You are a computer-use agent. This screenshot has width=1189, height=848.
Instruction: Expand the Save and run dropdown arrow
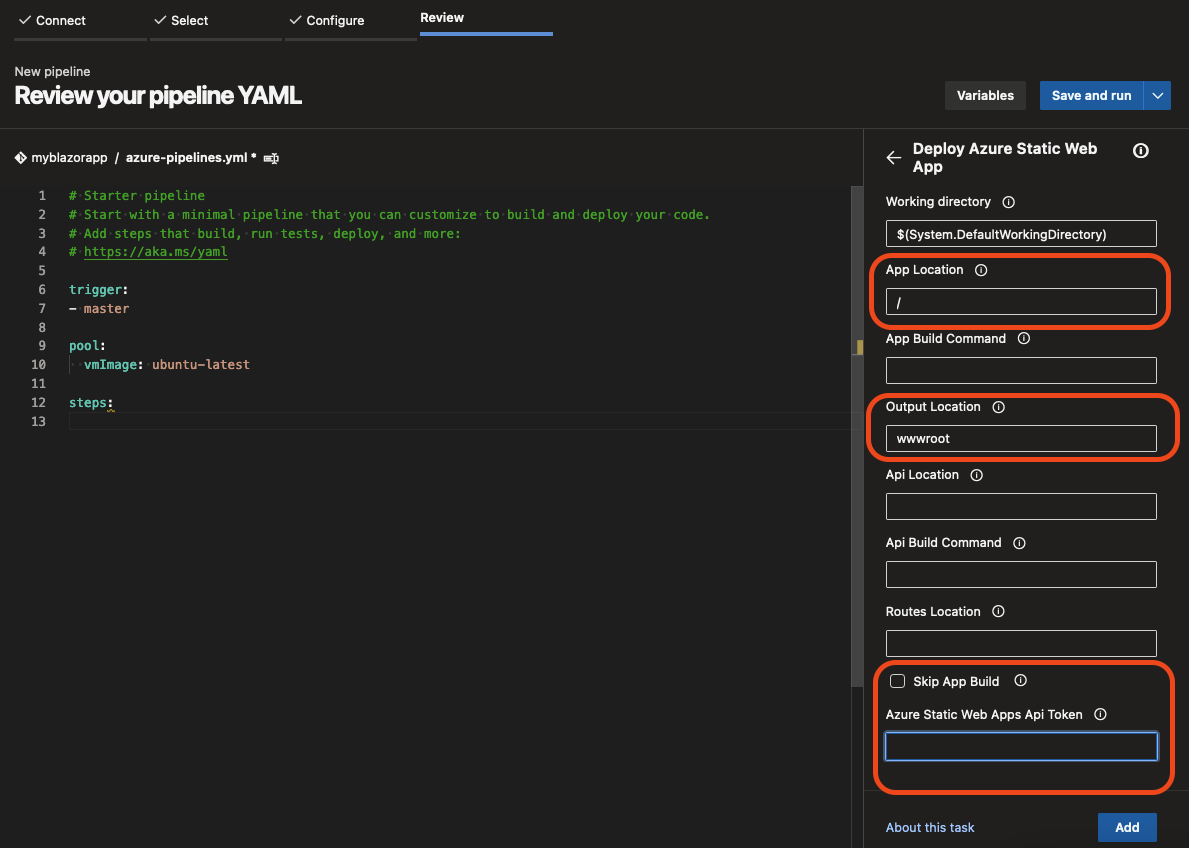coord(1157,96)
